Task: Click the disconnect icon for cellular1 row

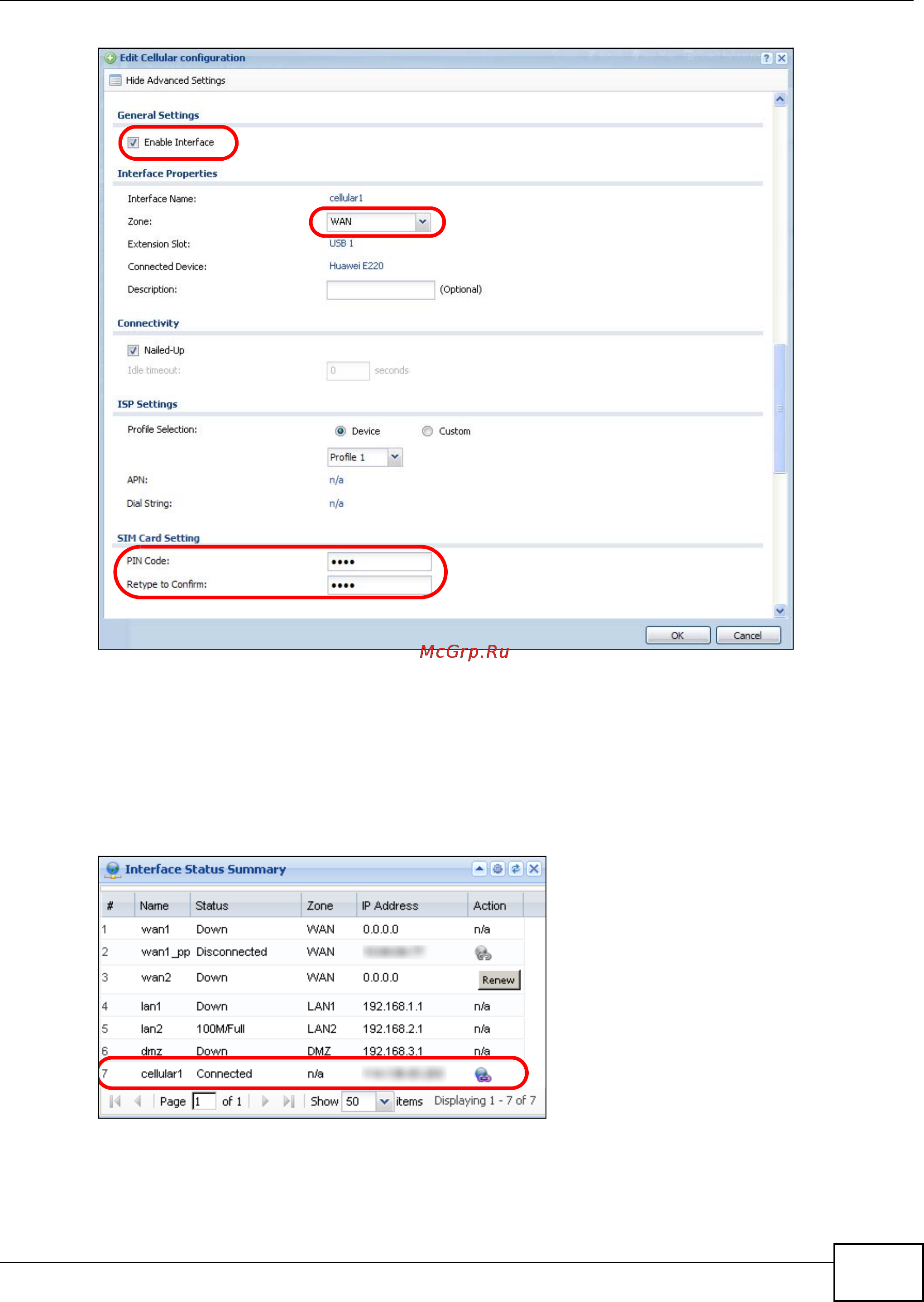Action: (x=483, y=1074)
